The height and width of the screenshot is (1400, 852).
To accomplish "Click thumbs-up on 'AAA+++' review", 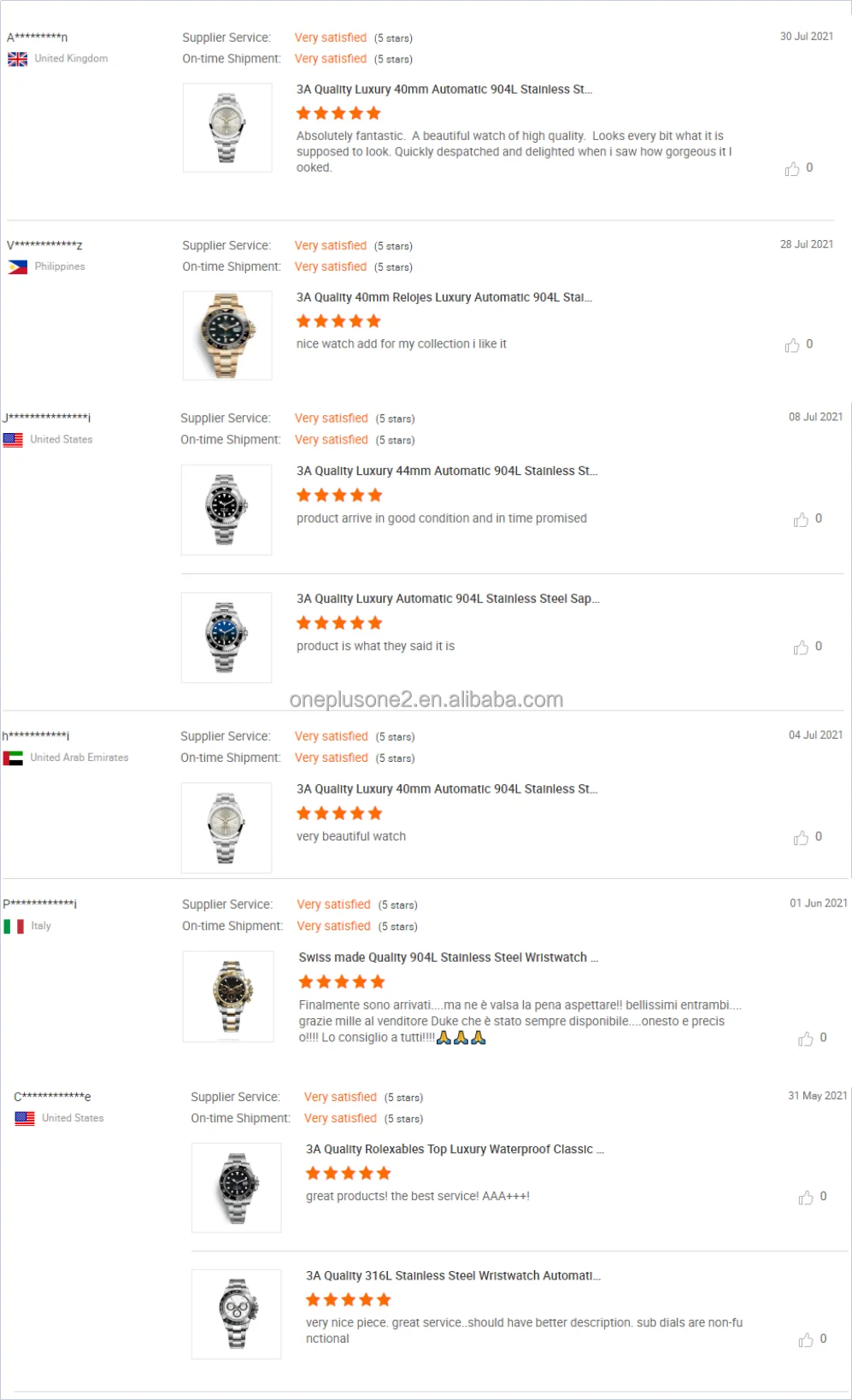I will [805, 1197].
